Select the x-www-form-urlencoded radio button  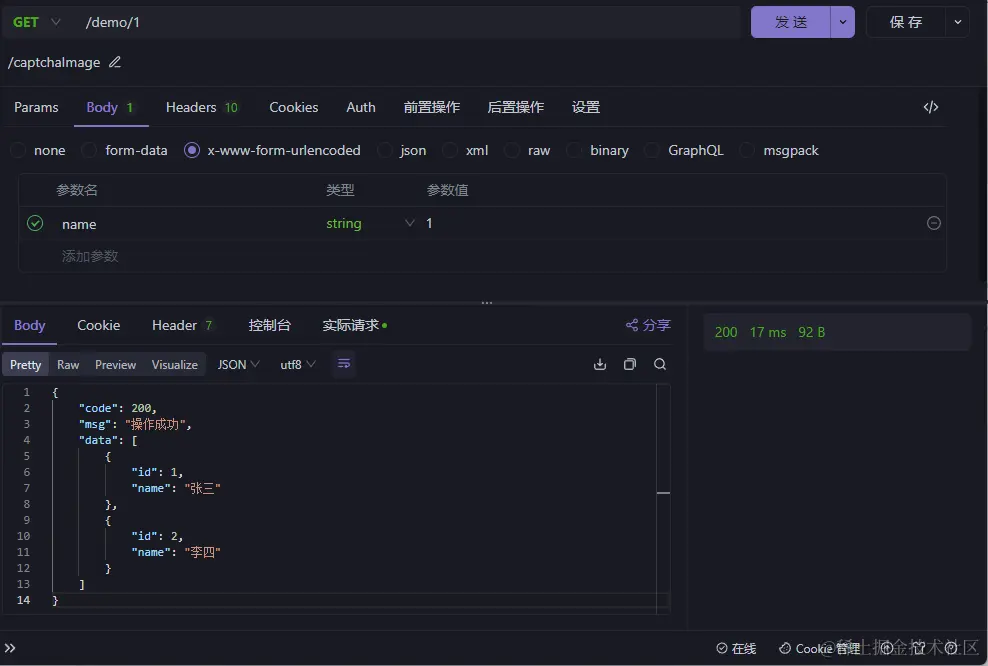[x=192, y=150]
